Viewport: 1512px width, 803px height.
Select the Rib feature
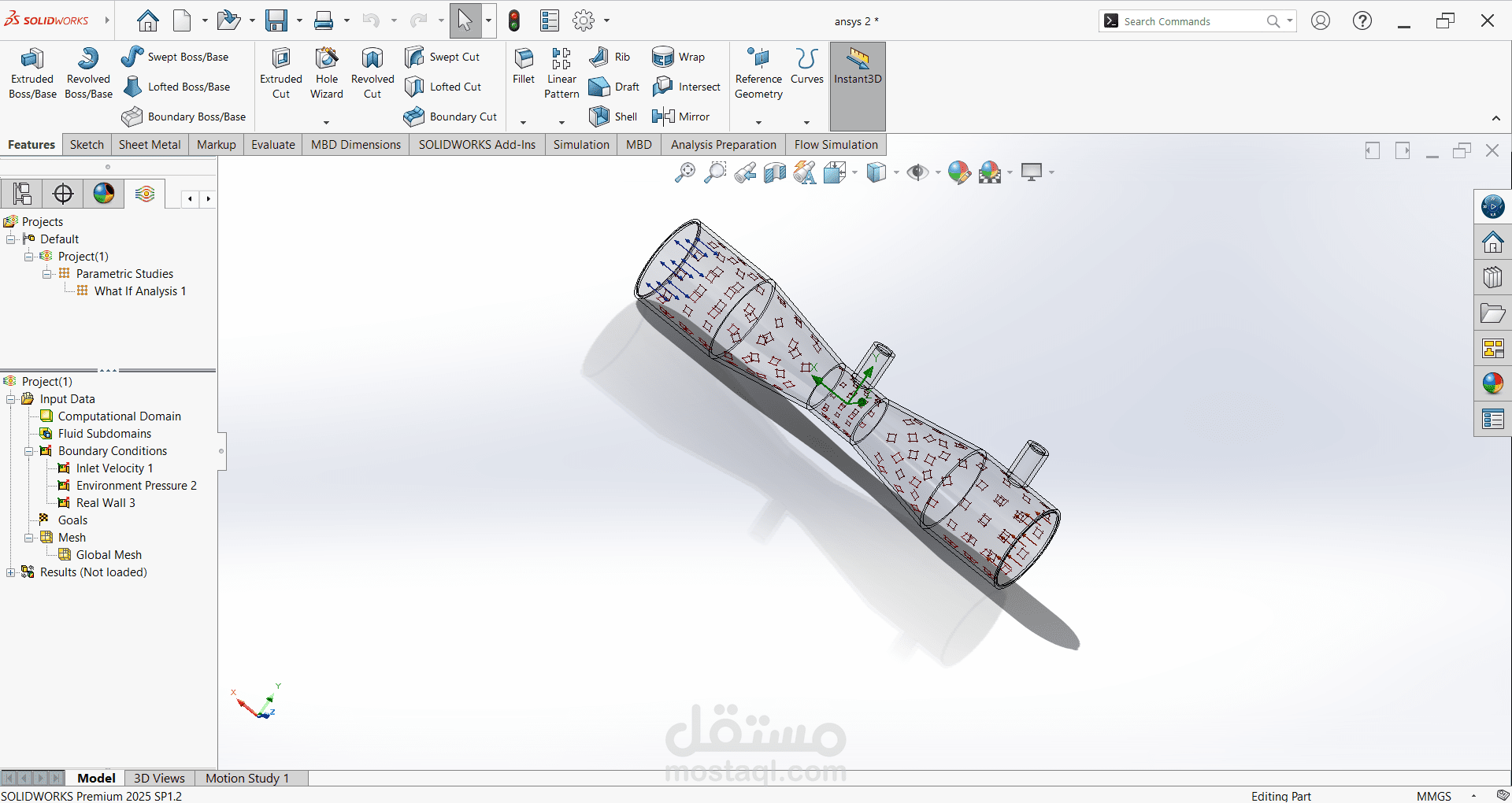(x=610, y=57)
